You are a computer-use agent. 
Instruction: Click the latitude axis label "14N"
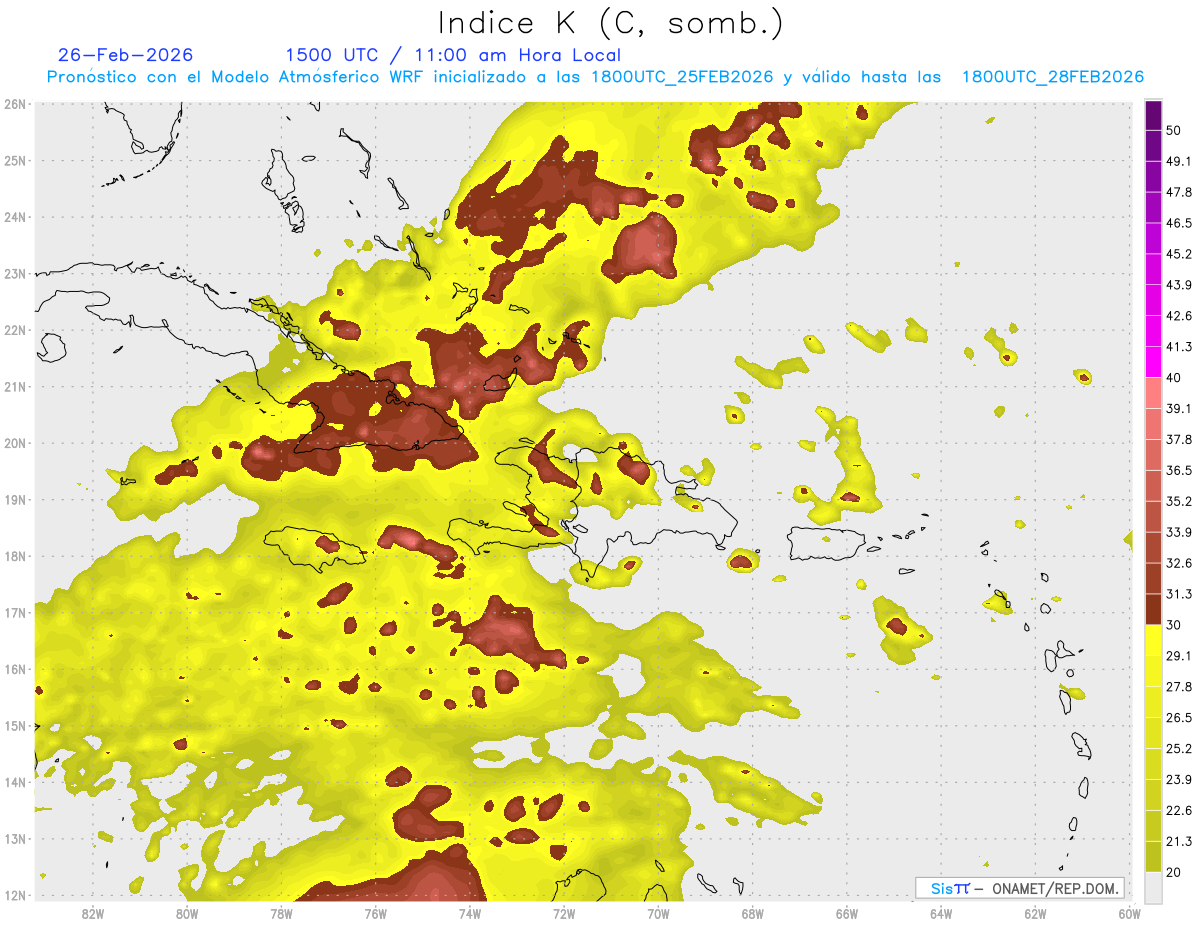15,782
